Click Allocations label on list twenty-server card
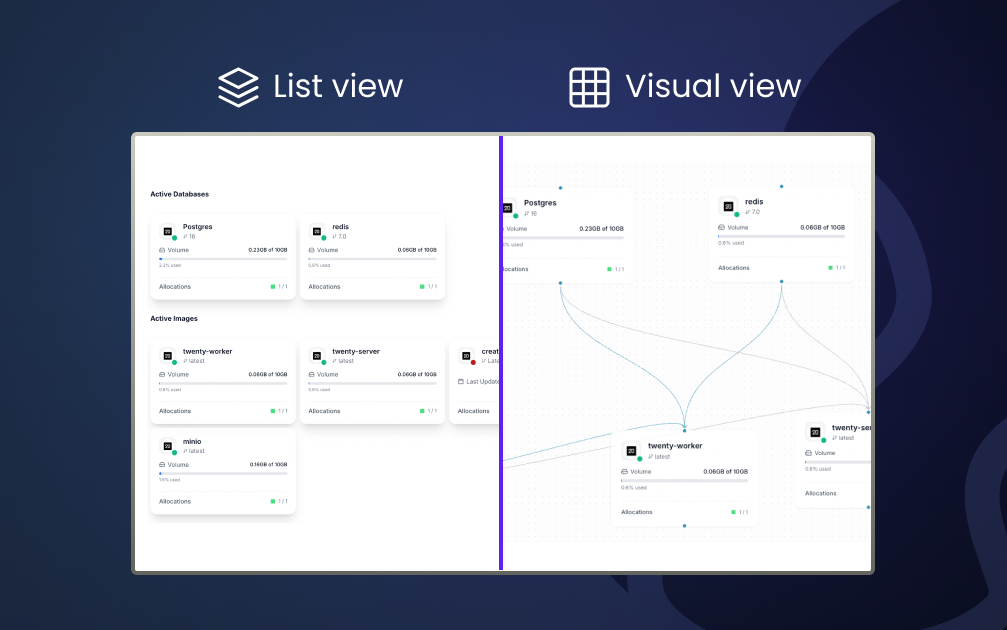1007x630 pixels. tap(324, 411)
